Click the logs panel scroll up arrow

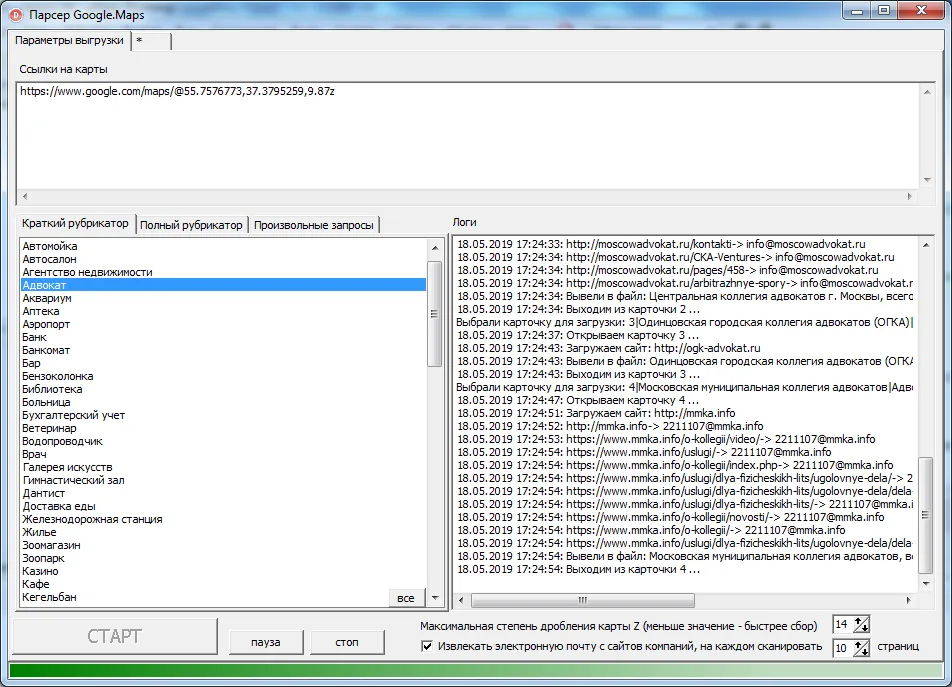926,245
